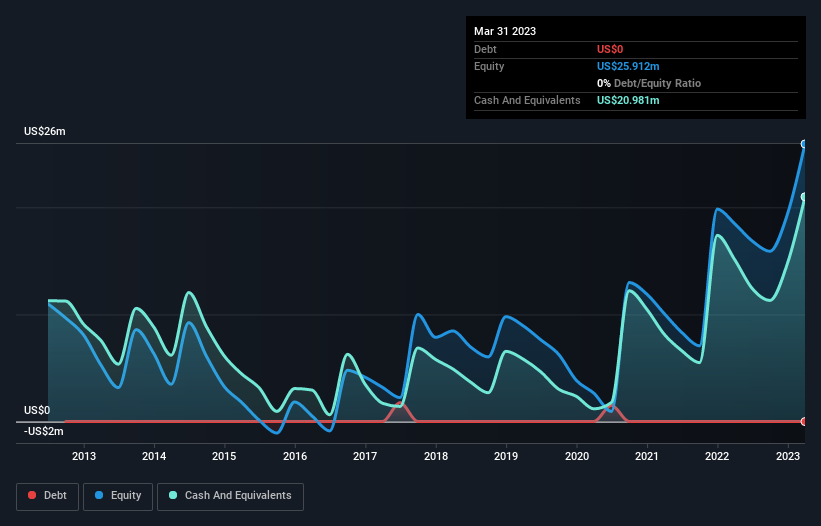Select the red Debt endpoint marker for Mar 2023
This screenshot has width=821, height=526.
pyautogui.click(x=804, y=421)
